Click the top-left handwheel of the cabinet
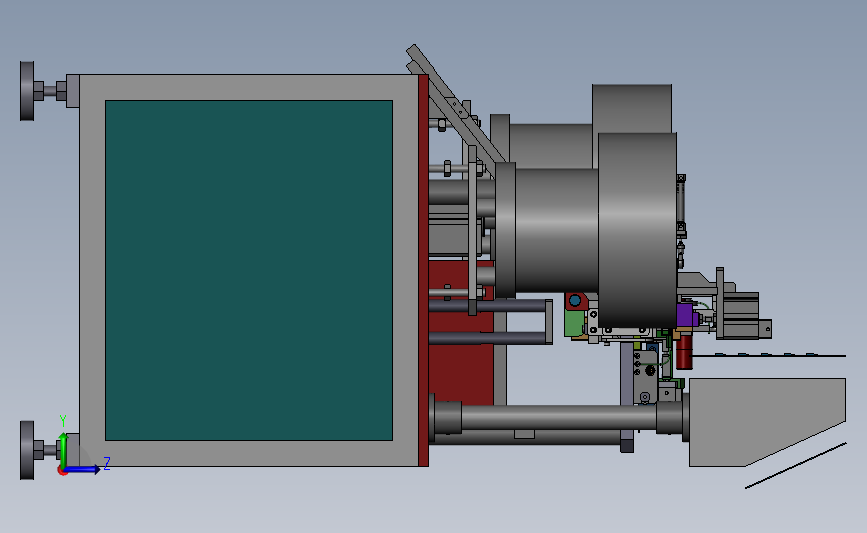 (27, 91)
